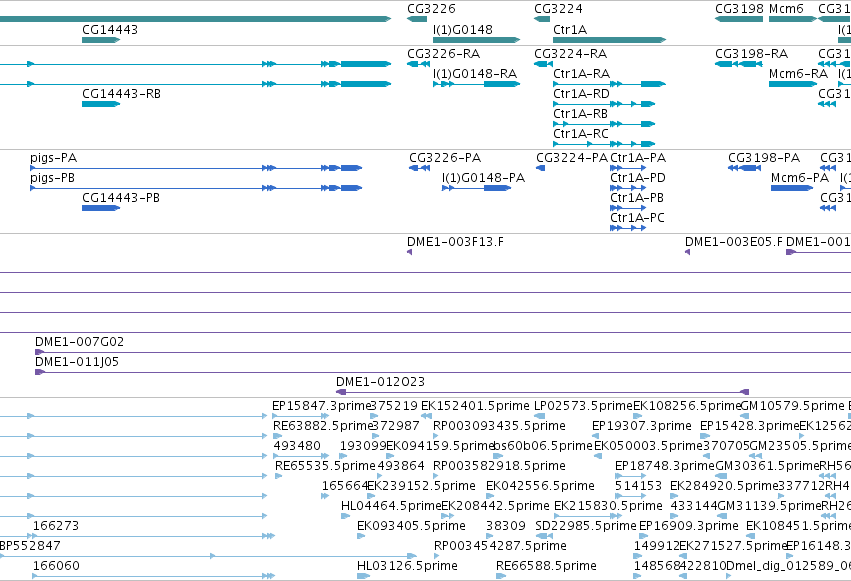Select transcript CG14443-RB
The image size is (851, 581).
click(x=121, y=94)
